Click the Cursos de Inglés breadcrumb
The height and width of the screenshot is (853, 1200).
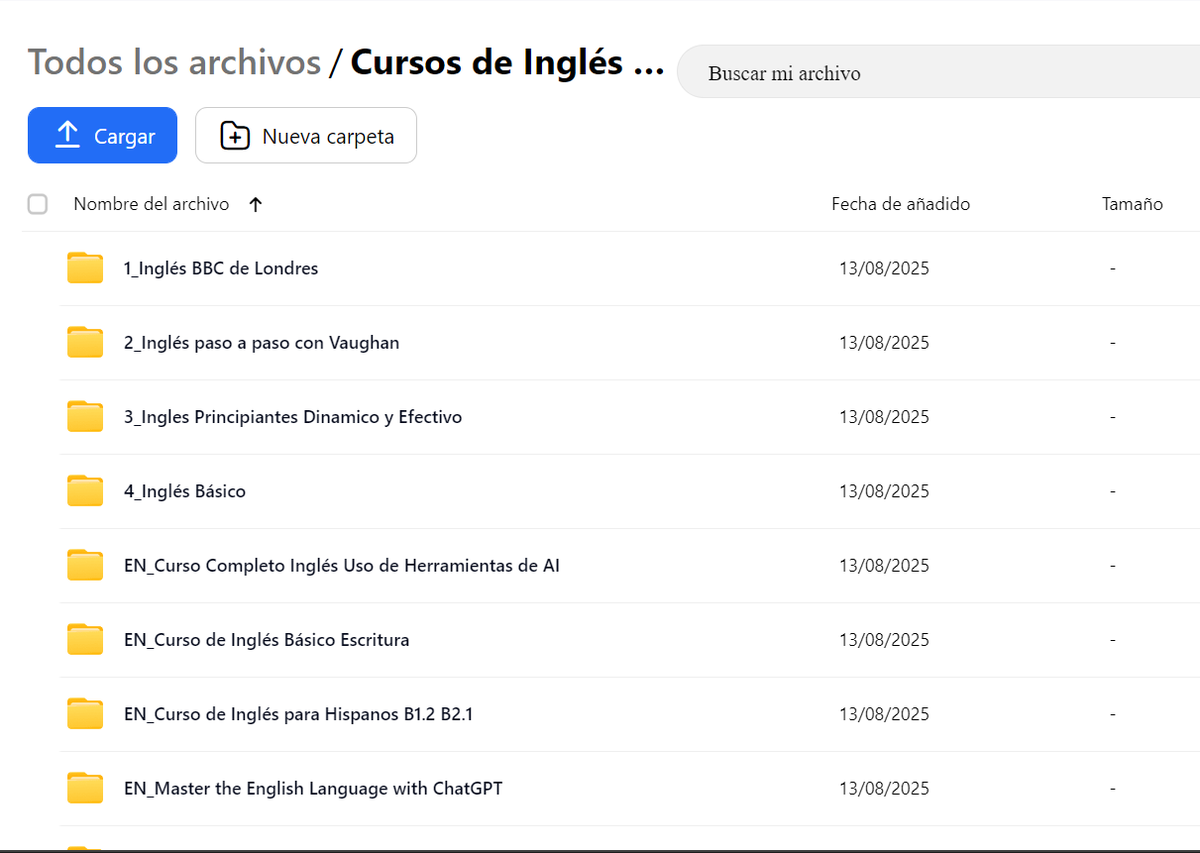point(507,62)
